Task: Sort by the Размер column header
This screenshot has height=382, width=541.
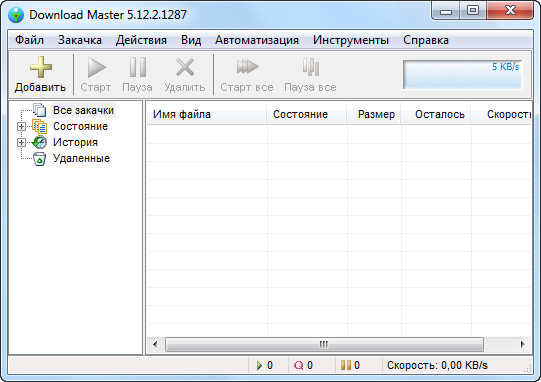Action: (374, 114)
